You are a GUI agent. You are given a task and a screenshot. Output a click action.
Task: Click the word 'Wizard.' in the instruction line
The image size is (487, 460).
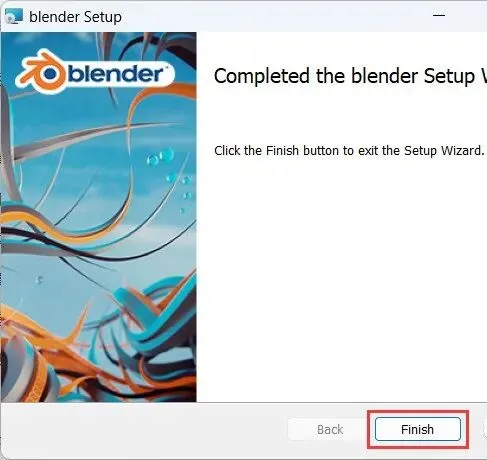click(x=463, y=151)
